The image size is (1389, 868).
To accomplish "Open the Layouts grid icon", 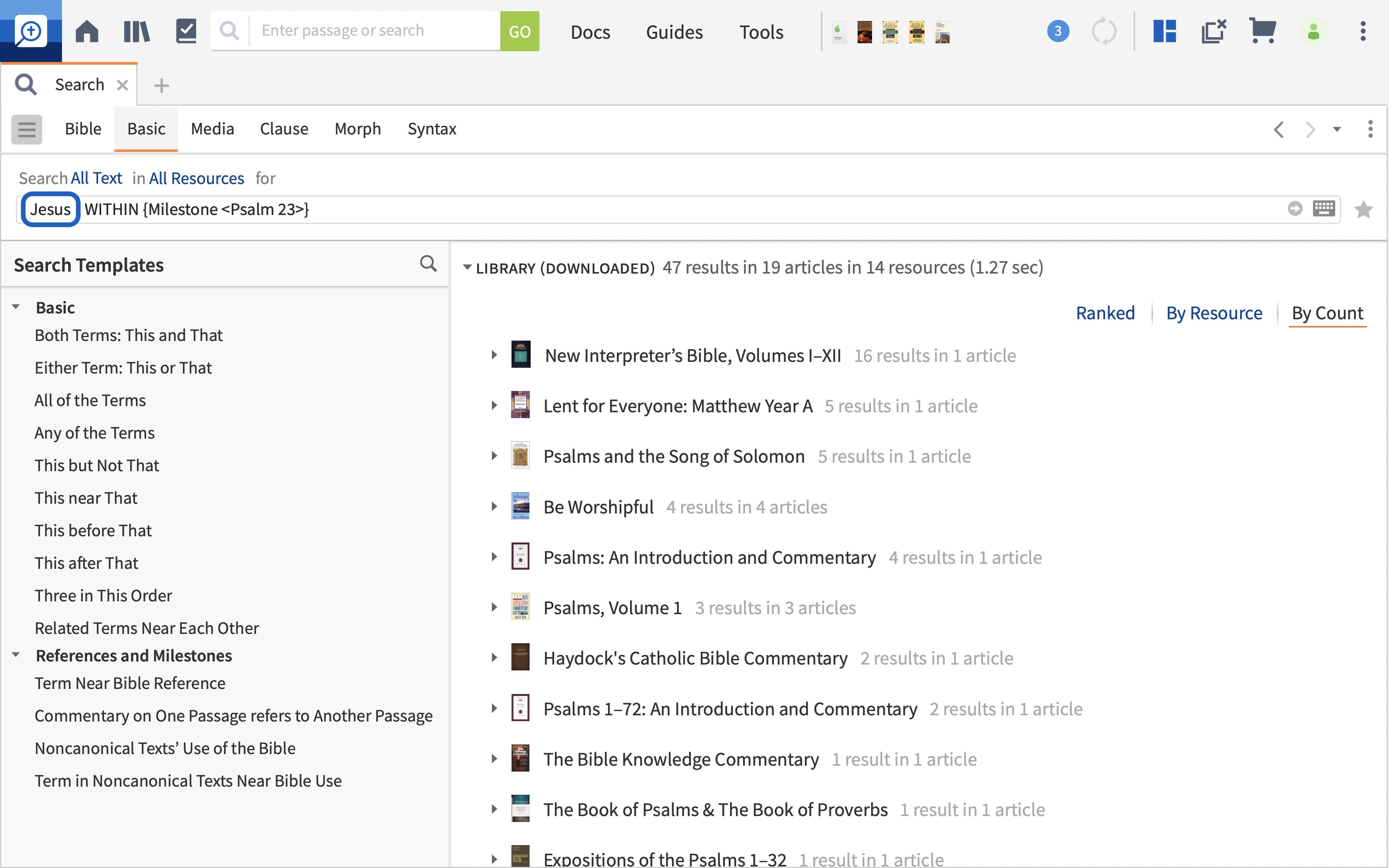I will 1165,31.
